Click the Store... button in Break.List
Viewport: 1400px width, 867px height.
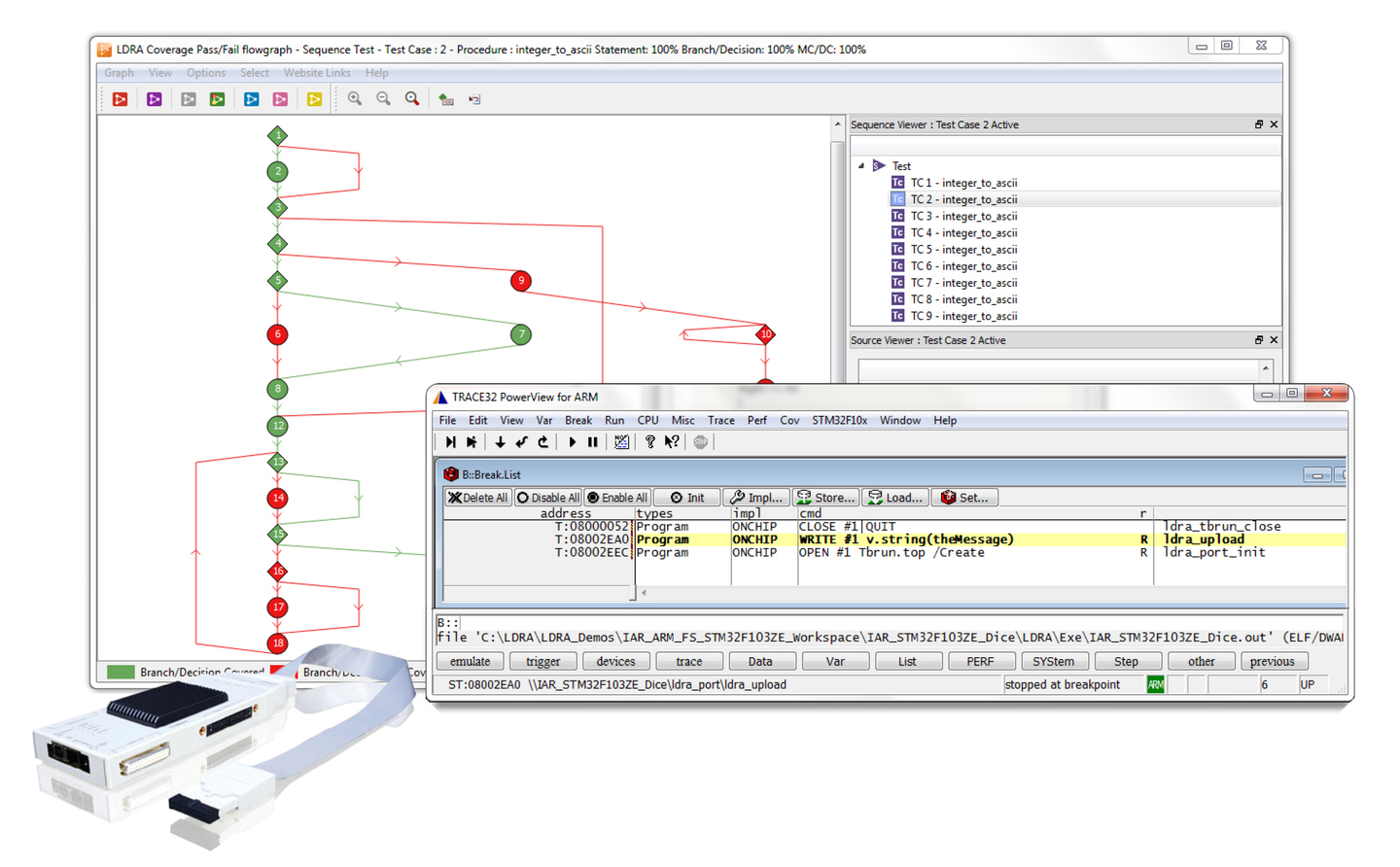pos(826,498)
